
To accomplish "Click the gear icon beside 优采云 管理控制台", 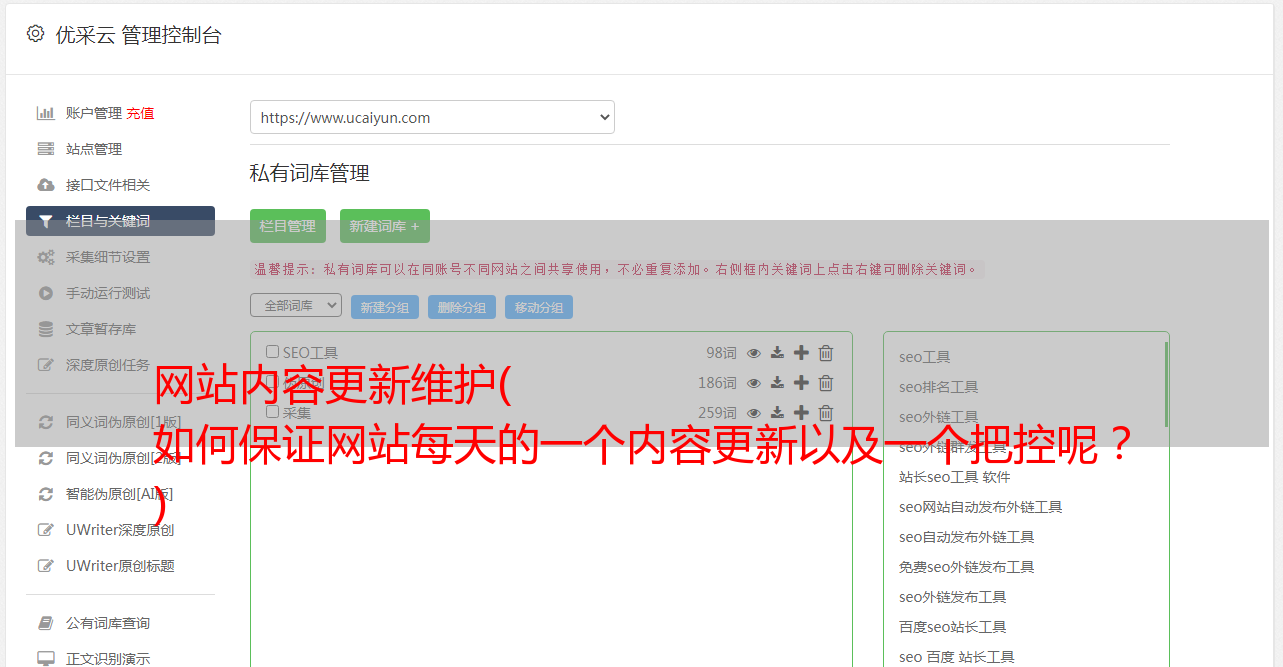I will tap(36, 34).
